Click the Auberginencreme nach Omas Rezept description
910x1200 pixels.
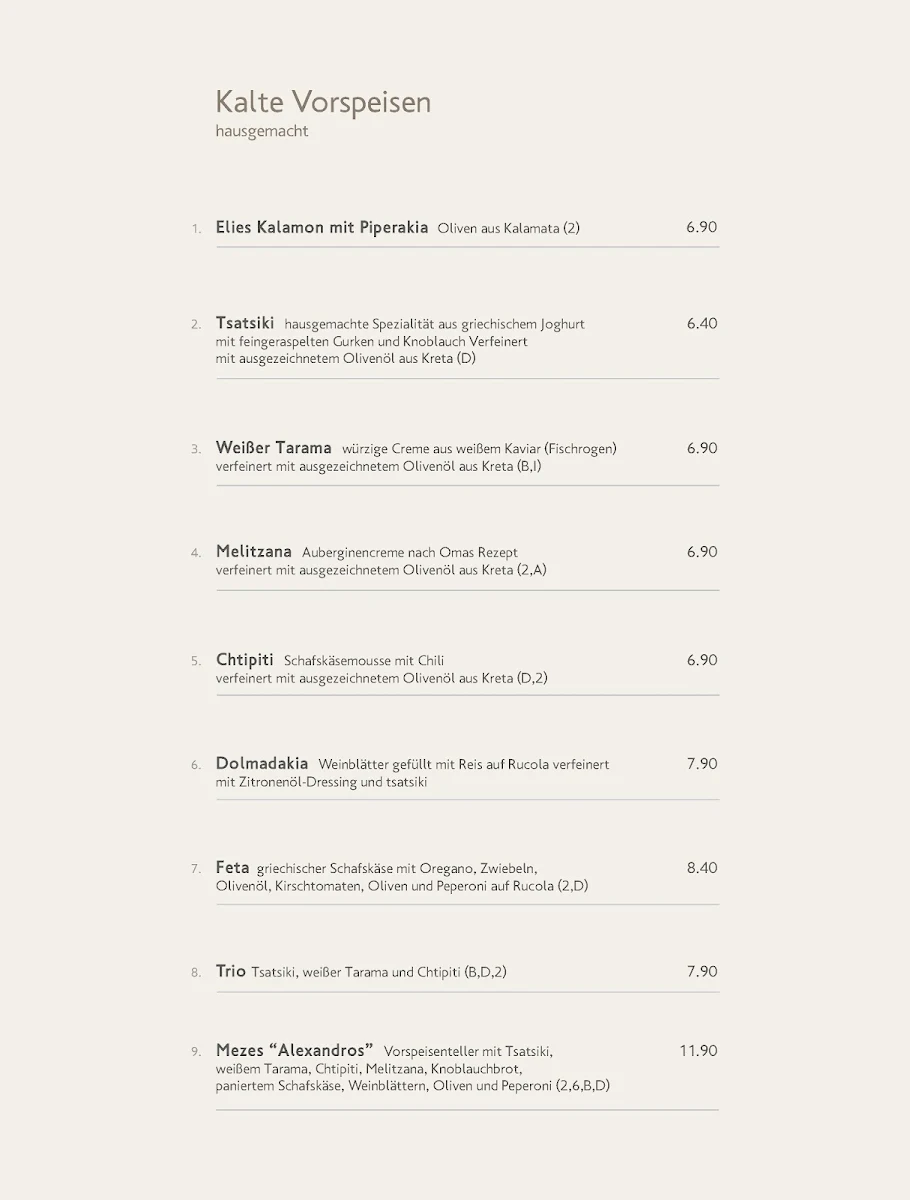coord(410,552)
